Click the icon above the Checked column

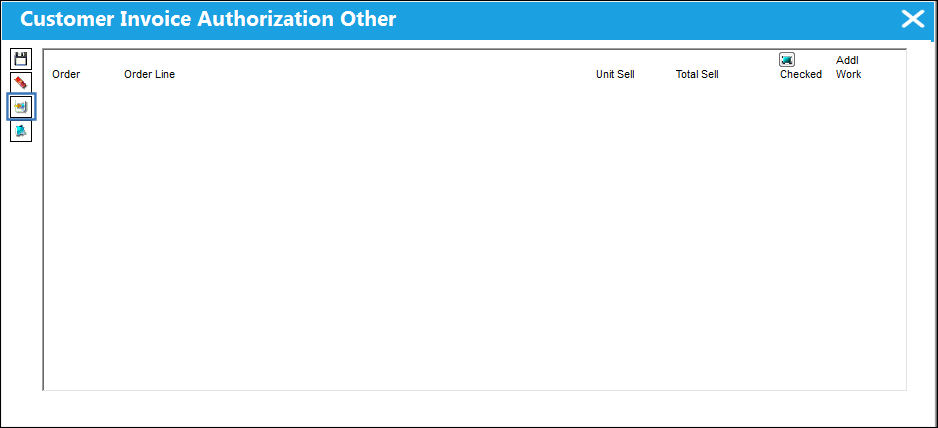point(787,59)
